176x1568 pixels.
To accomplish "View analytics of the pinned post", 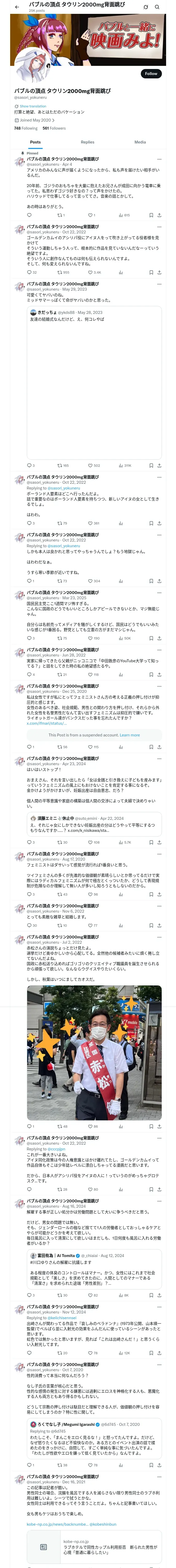I will [124, 215].
